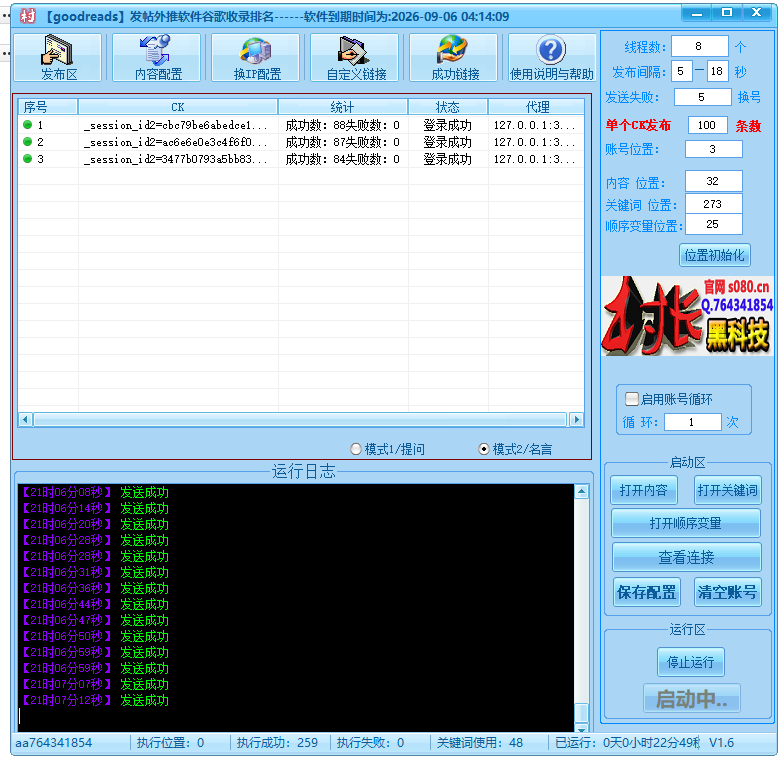The width and height of the screenshot is (779, 759).
Task: Click status bar 关键词使用: 48
Action: coord(480,743)
